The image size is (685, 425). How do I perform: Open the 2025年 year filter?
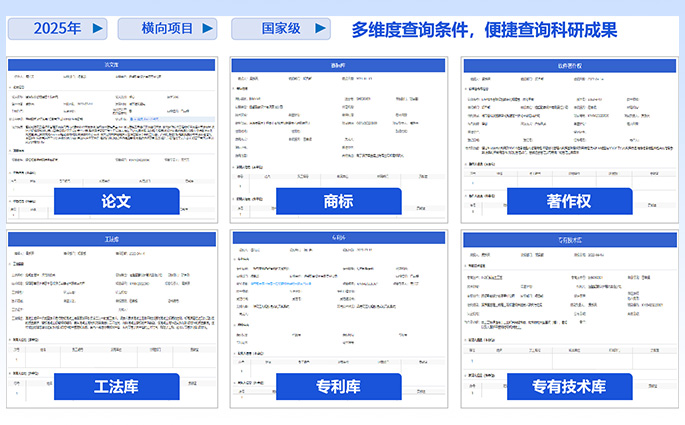click(56, 29)
